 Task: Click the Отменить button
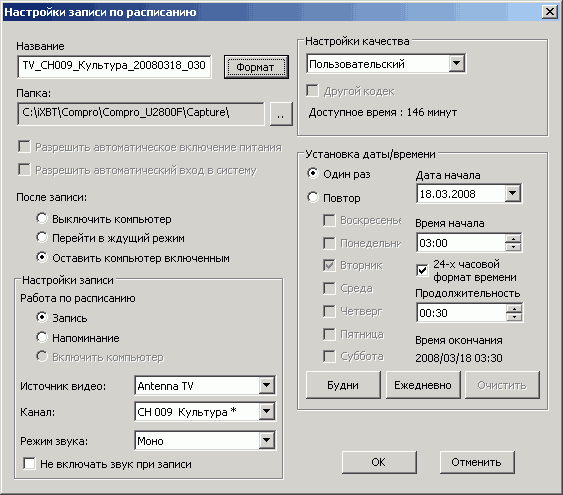pyautogui.click(x=477, y=462)
